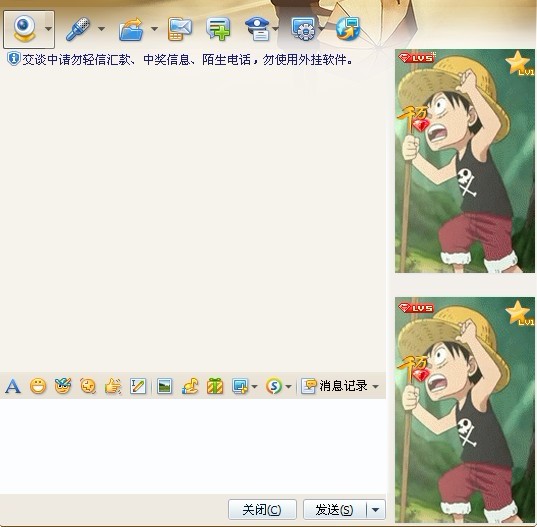This screenshot has width=537, height=527.
Task: Click the music note share icon
Action: pos(190,386)
